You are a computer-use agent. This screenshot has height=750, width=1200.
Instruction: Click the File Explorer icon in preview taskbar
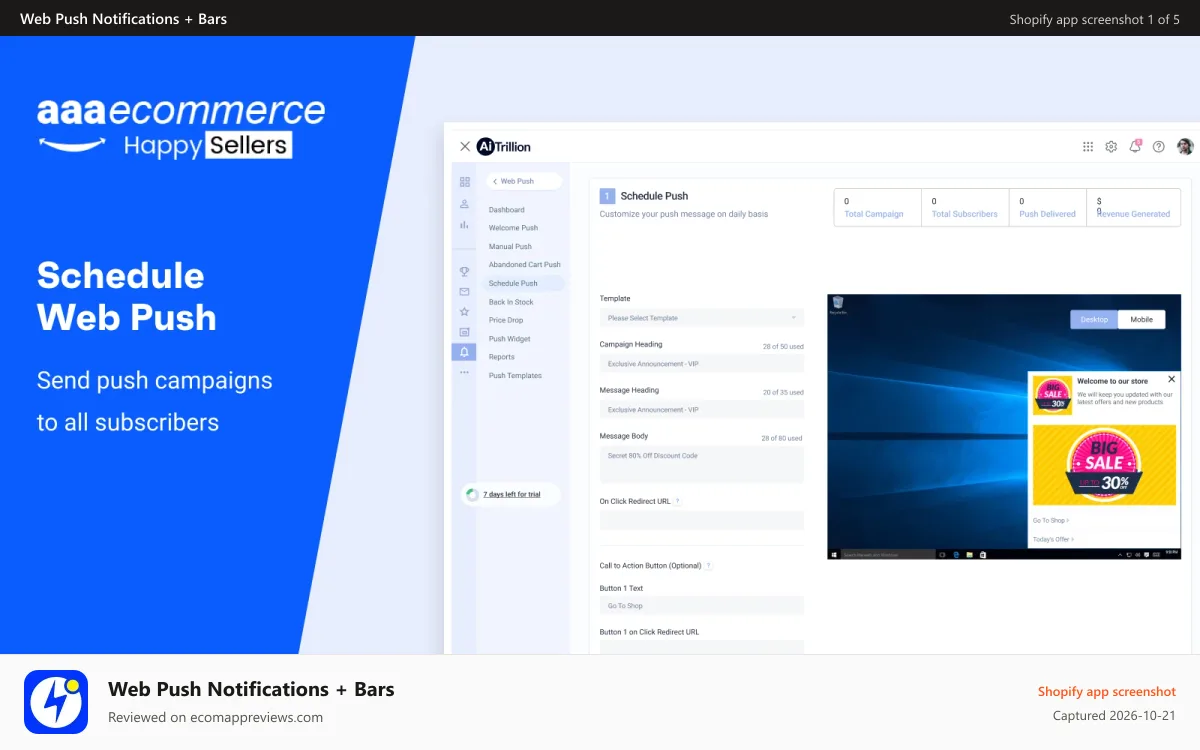970,554
